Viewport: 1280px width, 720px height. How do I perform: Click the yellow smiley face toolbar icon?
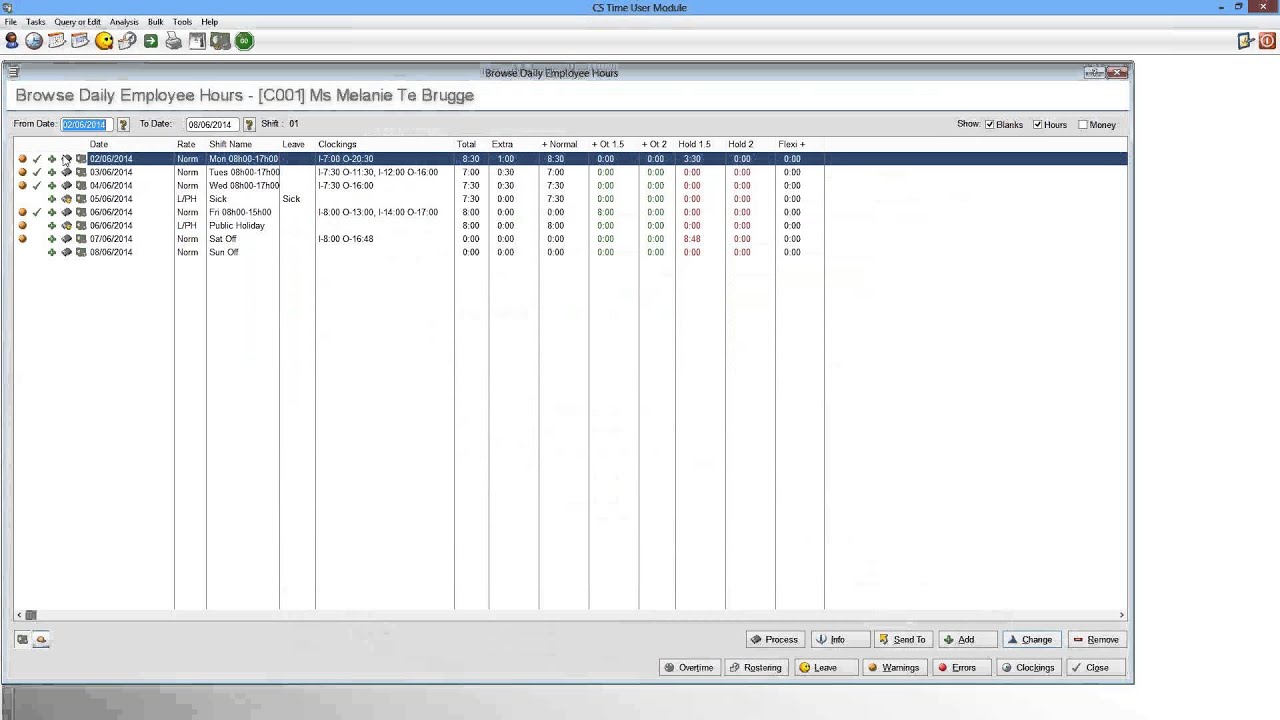pyautogui.click(x=104, y=41)
